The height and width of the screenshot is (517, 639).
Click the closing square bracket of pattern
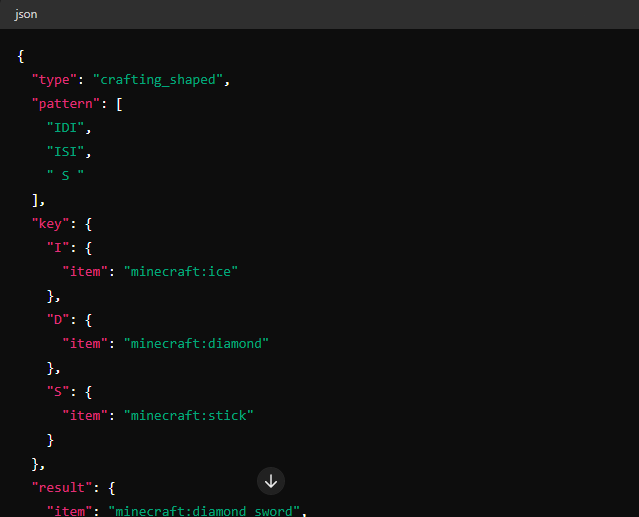pyautogui.click(x=36, y=199)
